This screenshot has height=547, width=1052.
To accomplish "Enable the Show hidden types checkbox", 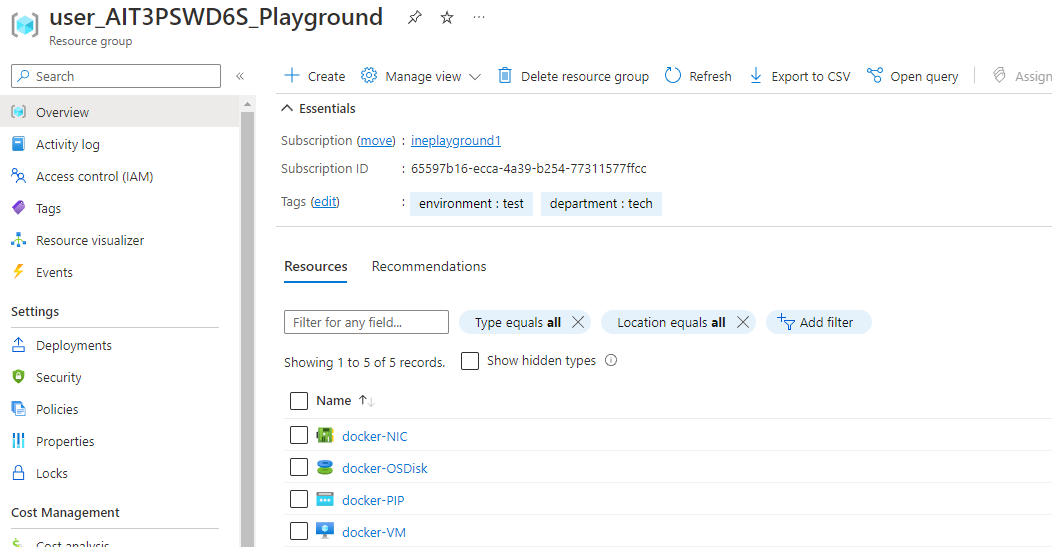I will (470, 361).
